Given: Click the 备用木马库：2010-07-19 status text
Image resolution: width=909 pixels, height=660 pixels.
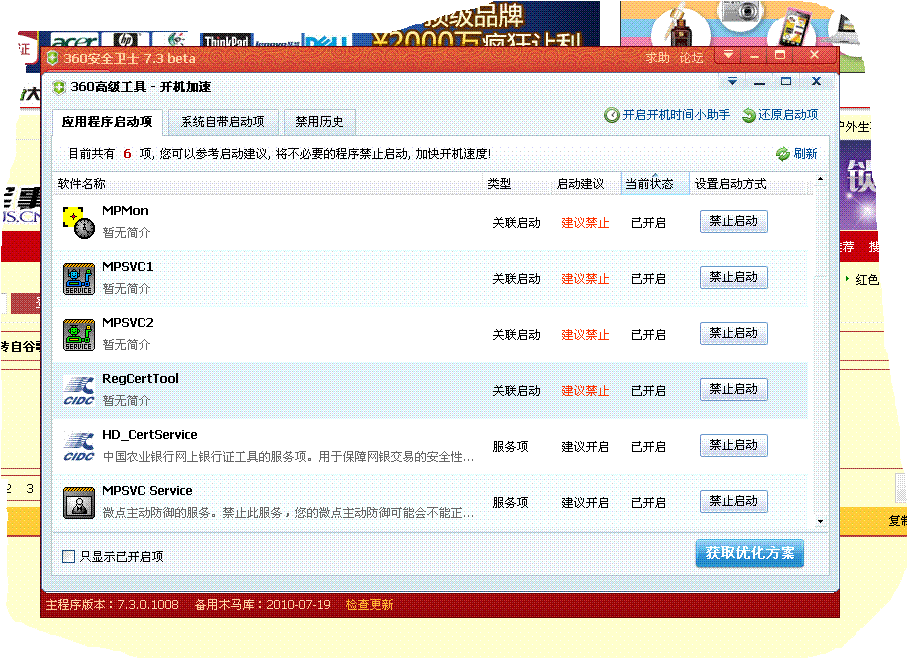Looking at the screenshot, I should click(263, 605).
